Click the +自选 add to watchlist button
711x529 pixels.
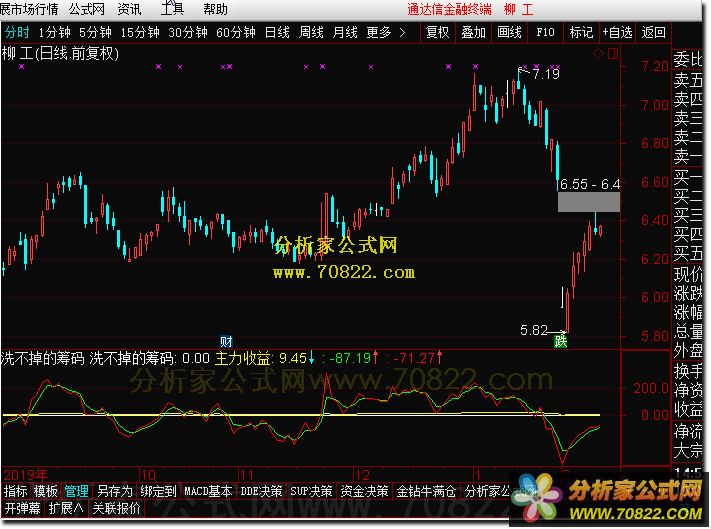(617, 32)
